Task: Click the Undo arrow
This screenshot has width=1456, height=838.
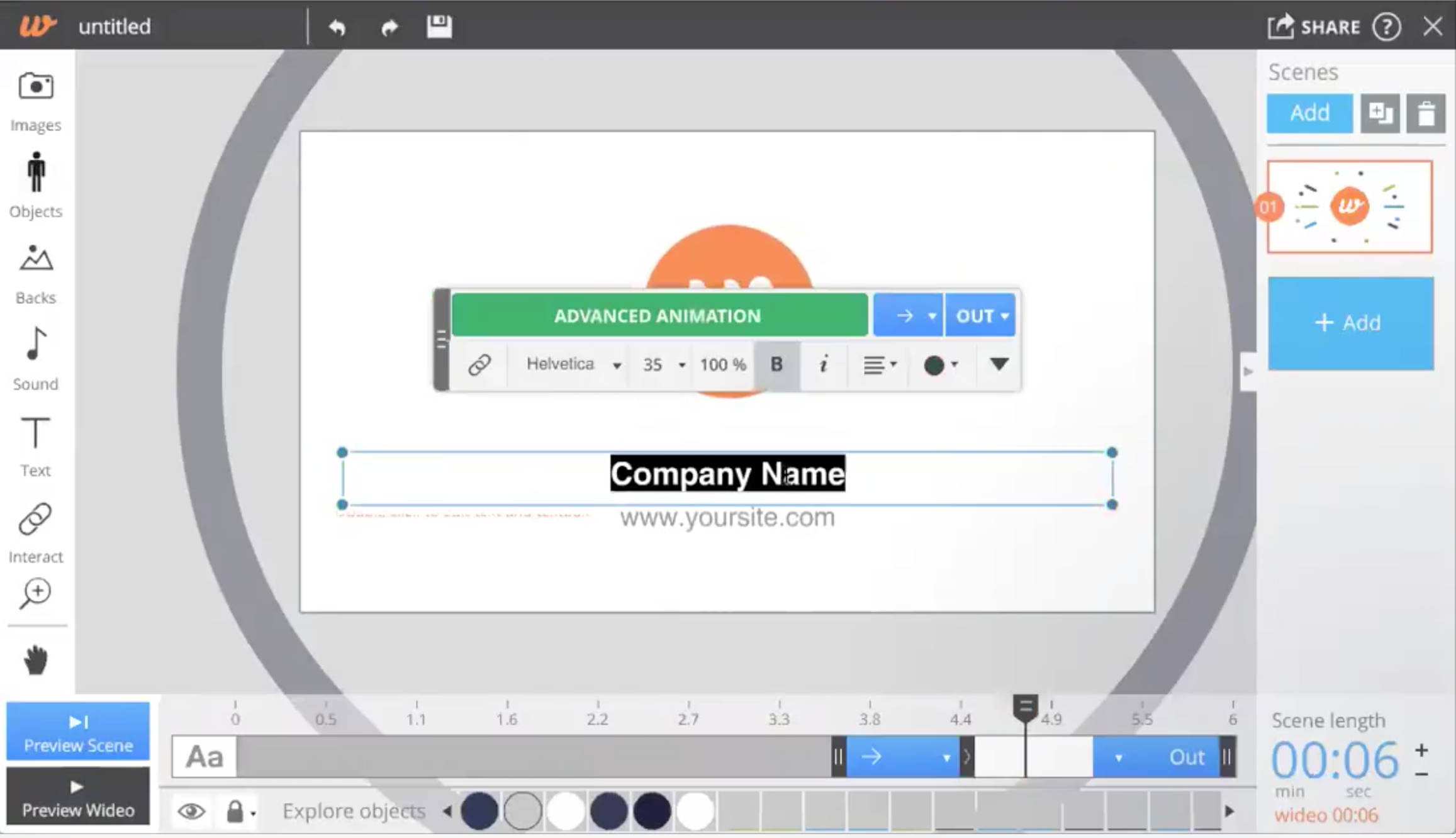Action: pyautogui.click(x=338, y=27)
